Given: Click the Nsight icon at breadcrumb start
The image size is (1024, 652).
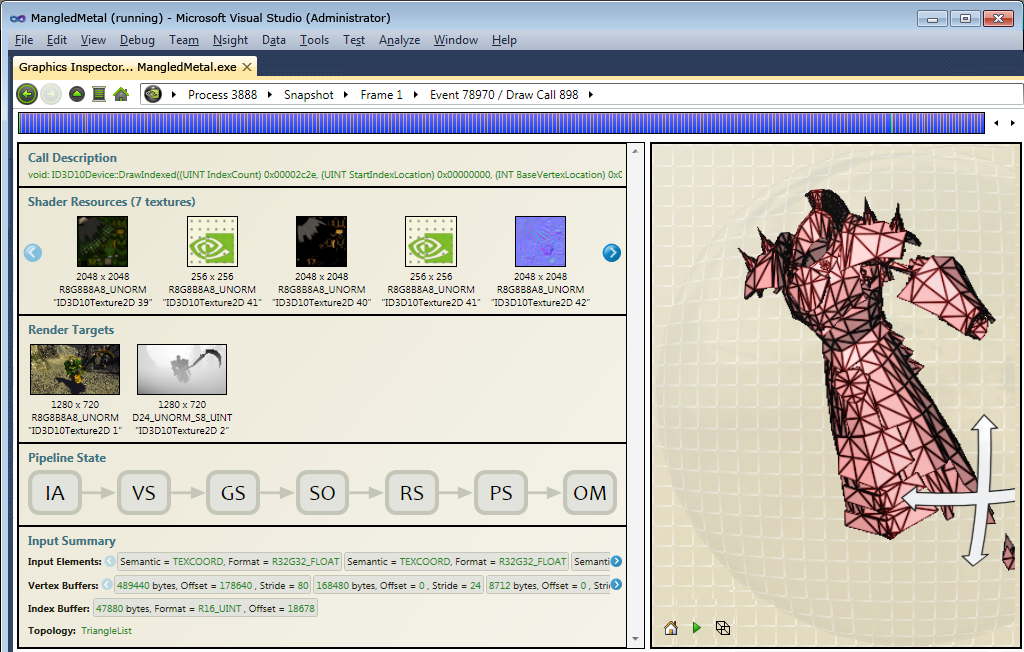Looking at the screenshot, I should (x=153, y=93).
